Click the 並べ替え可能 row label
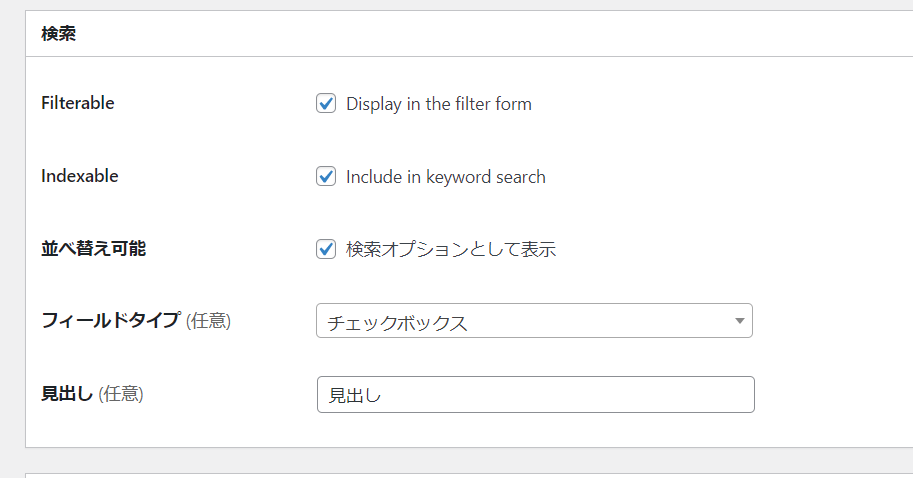The width and height of the screenshot is (913, 478). click(x=93, y=249)
